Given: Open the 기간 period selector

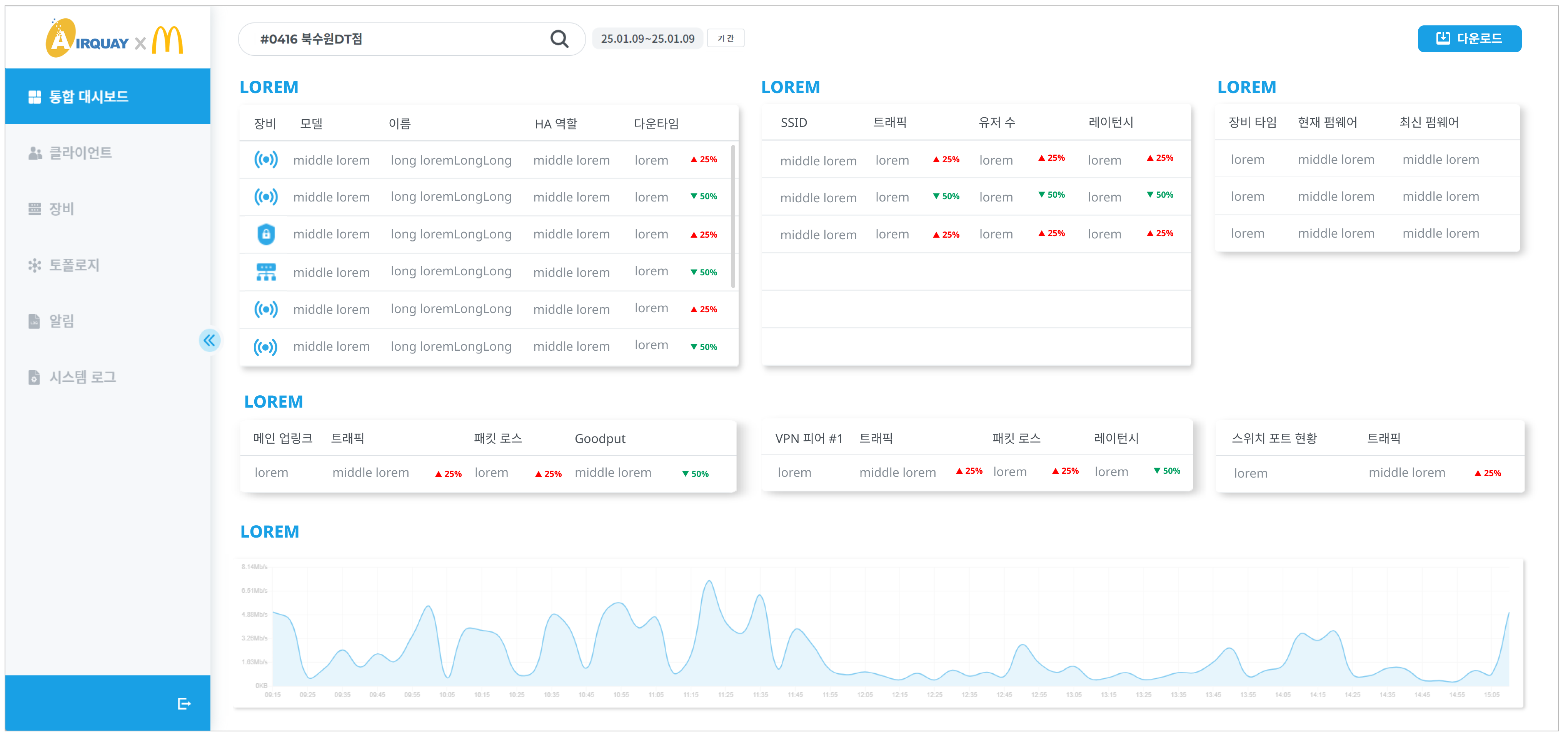Looking at the screenshot, I should point(725,38).
